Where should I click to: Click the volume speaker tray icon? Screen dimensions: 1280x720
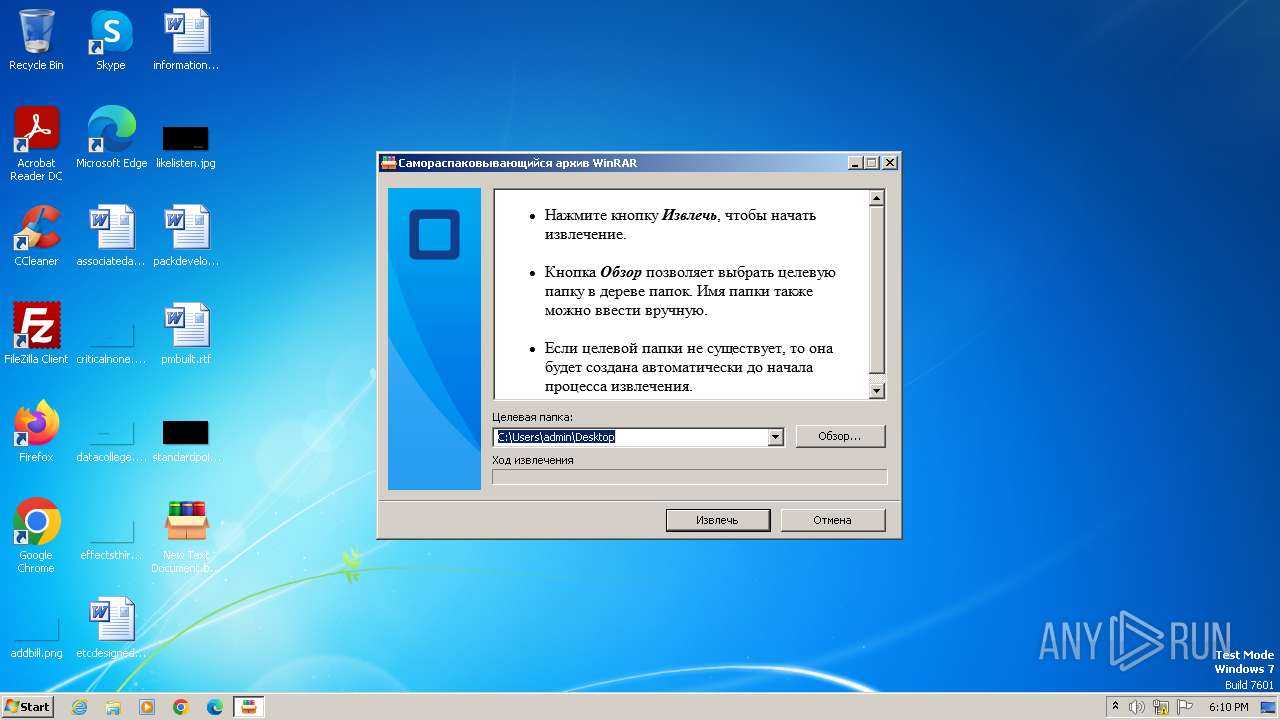click(x=1137, y=707)
